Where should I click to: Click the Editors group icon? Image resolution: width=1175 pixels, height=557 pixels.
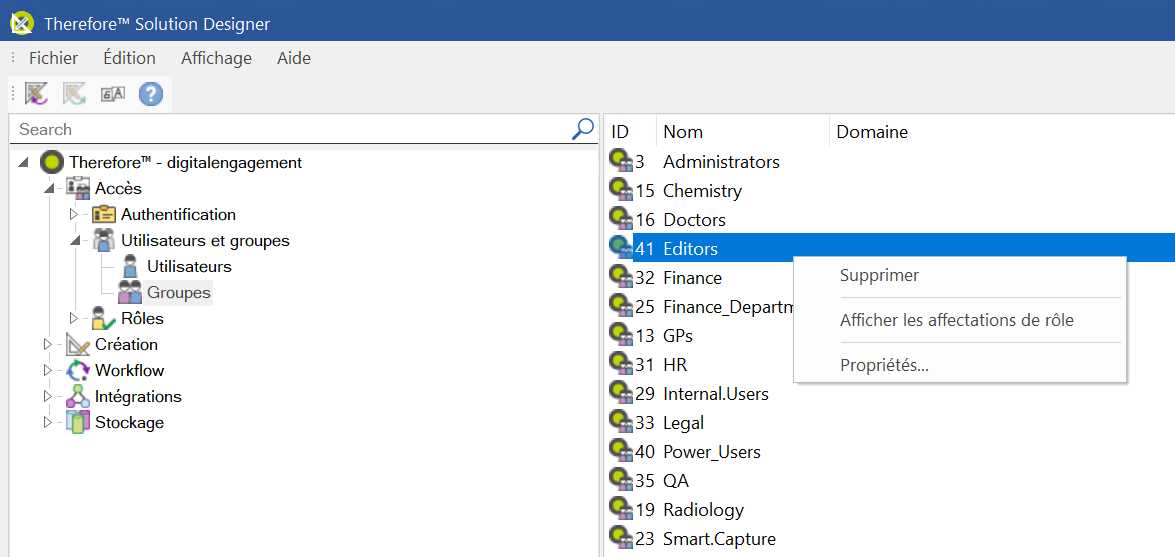tap(620, 248)
